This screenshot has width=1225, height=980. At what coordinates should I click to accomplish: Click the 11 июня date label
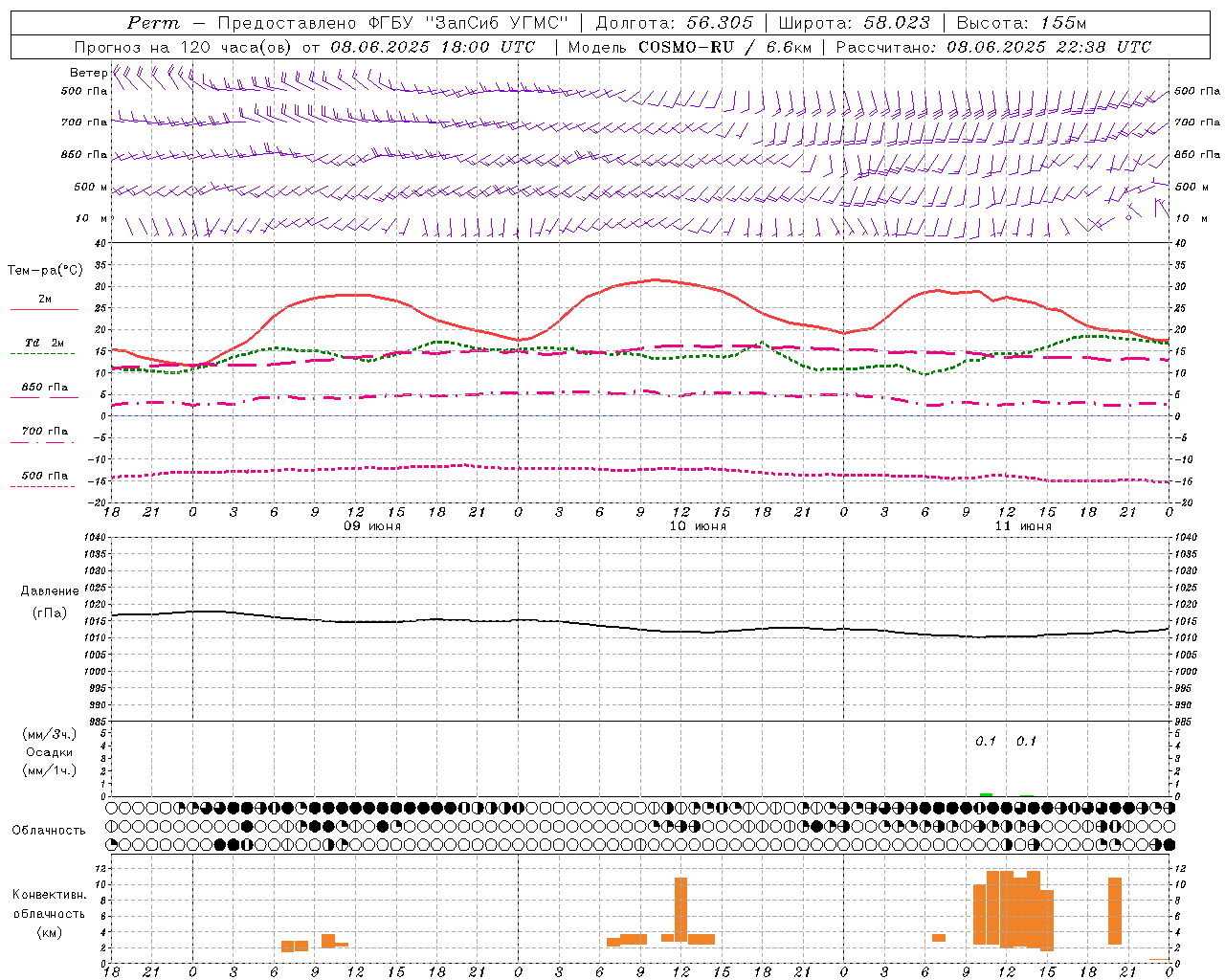(1023, 526)
